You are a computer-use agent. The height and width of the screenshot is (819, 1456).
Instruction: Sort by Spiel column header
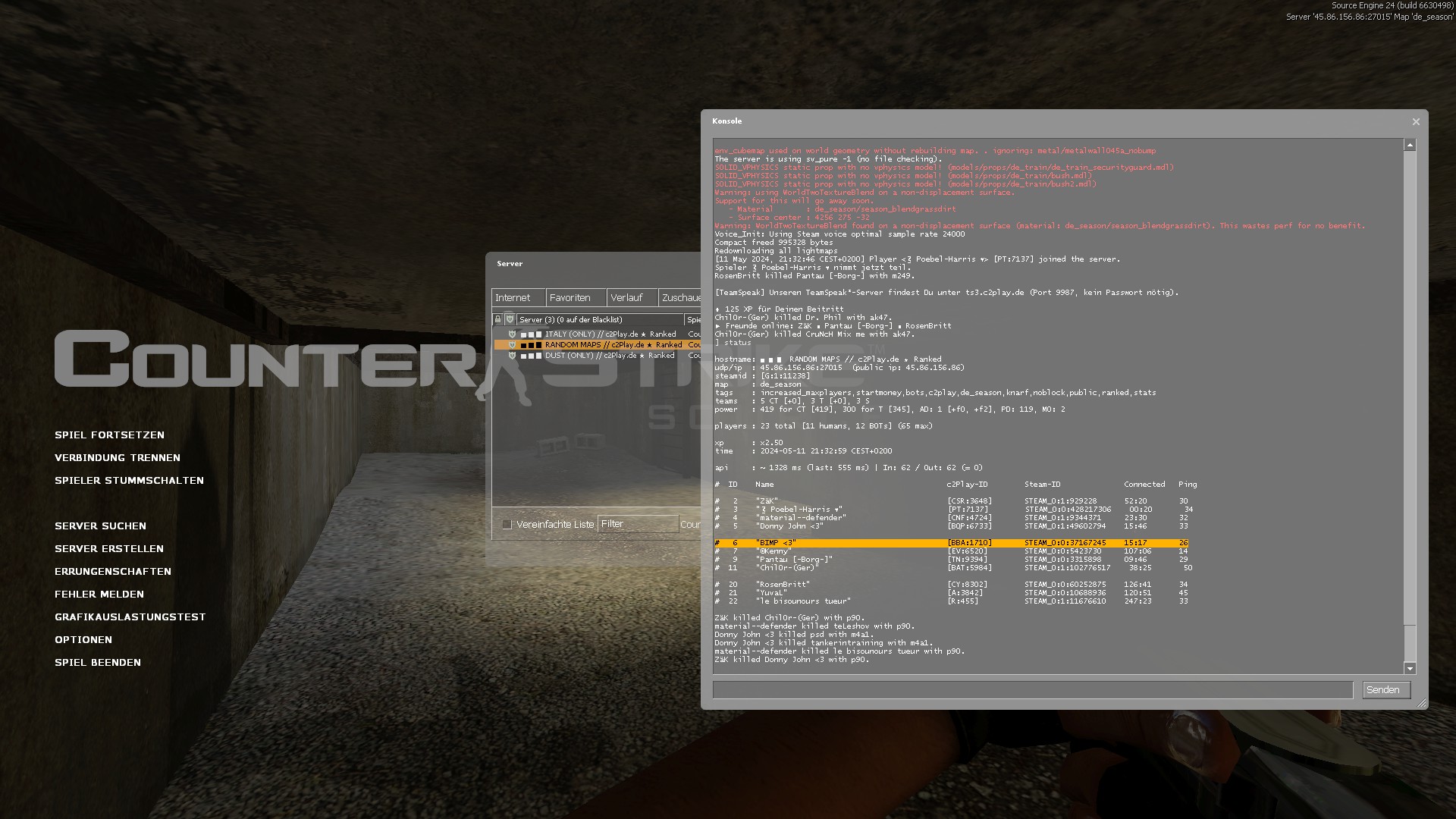693,320
